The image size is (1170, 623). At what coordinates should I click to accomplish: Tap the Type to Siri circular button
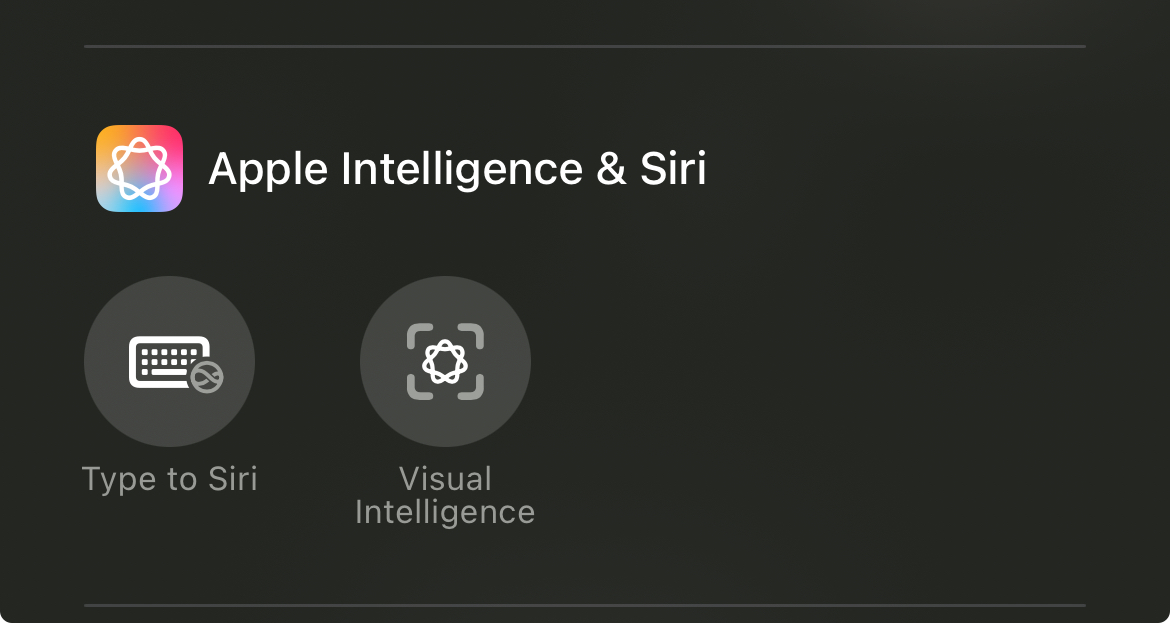pyautogui.click(x=169, y=361)
